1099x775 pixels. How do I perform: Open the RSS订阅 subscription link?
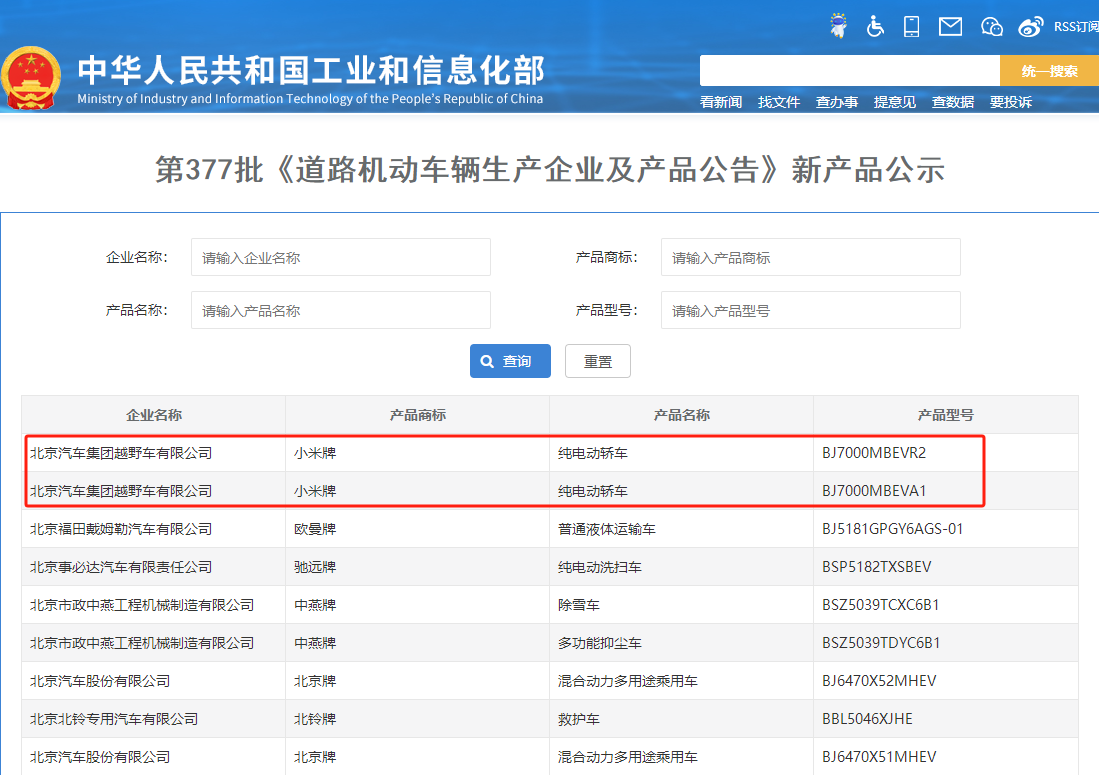[1073, 26]
